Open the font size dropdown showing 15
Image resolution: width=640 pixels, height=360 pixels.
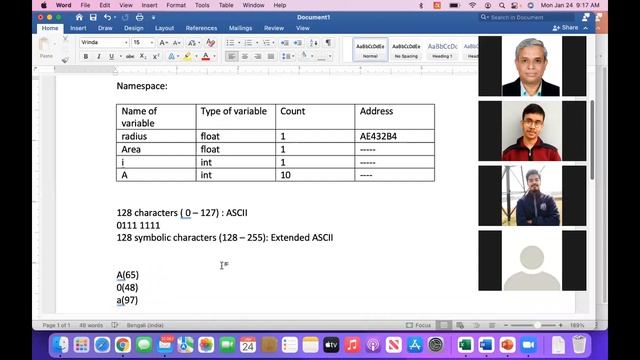(x=143, y=42)
